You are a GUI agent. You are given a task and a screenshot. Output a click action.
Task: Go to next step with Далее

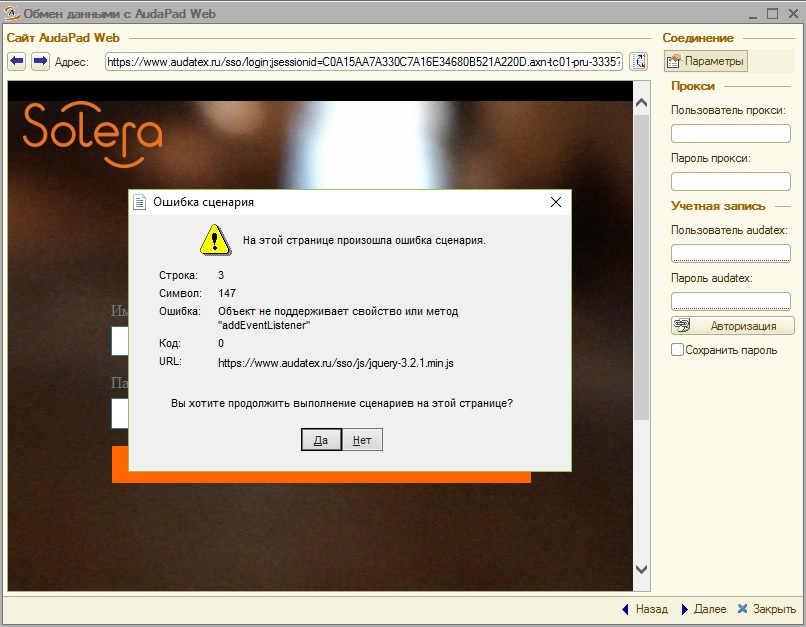(703, 609)
